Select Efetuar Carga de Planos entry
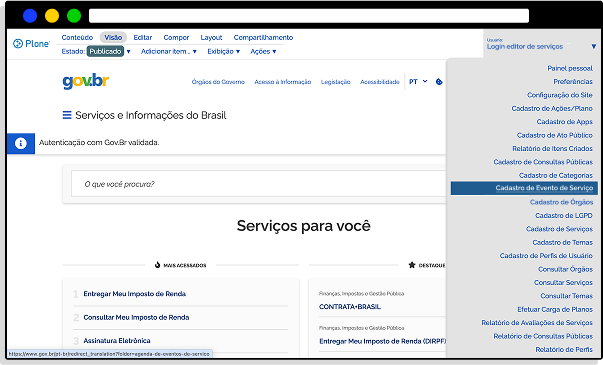This screenshot has height=365, width=603. [555, 309]
